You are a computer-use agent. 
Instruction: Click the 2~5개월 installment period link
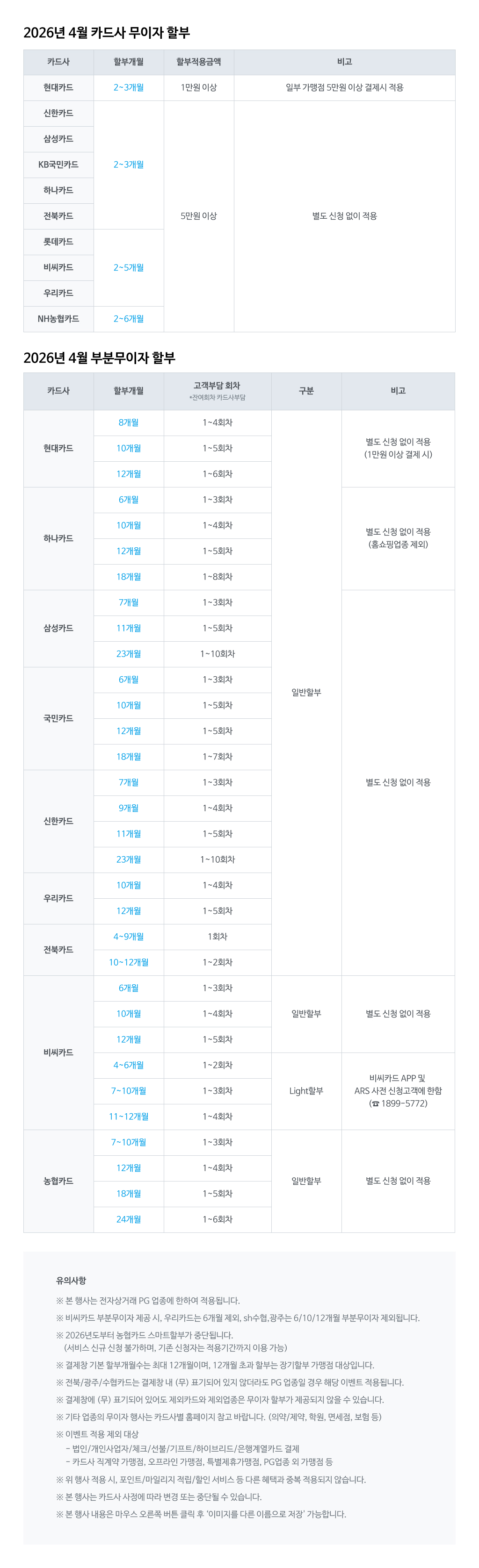click(x=129, y=267)
